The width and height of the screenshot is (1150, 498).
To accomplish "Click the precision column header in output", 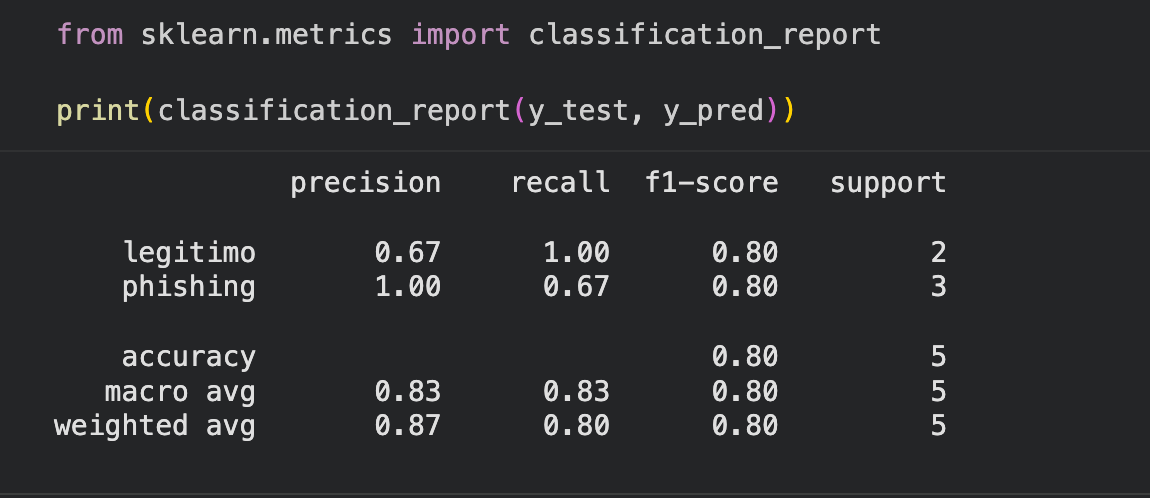I will pyautogui.click(x=365, y=183).
